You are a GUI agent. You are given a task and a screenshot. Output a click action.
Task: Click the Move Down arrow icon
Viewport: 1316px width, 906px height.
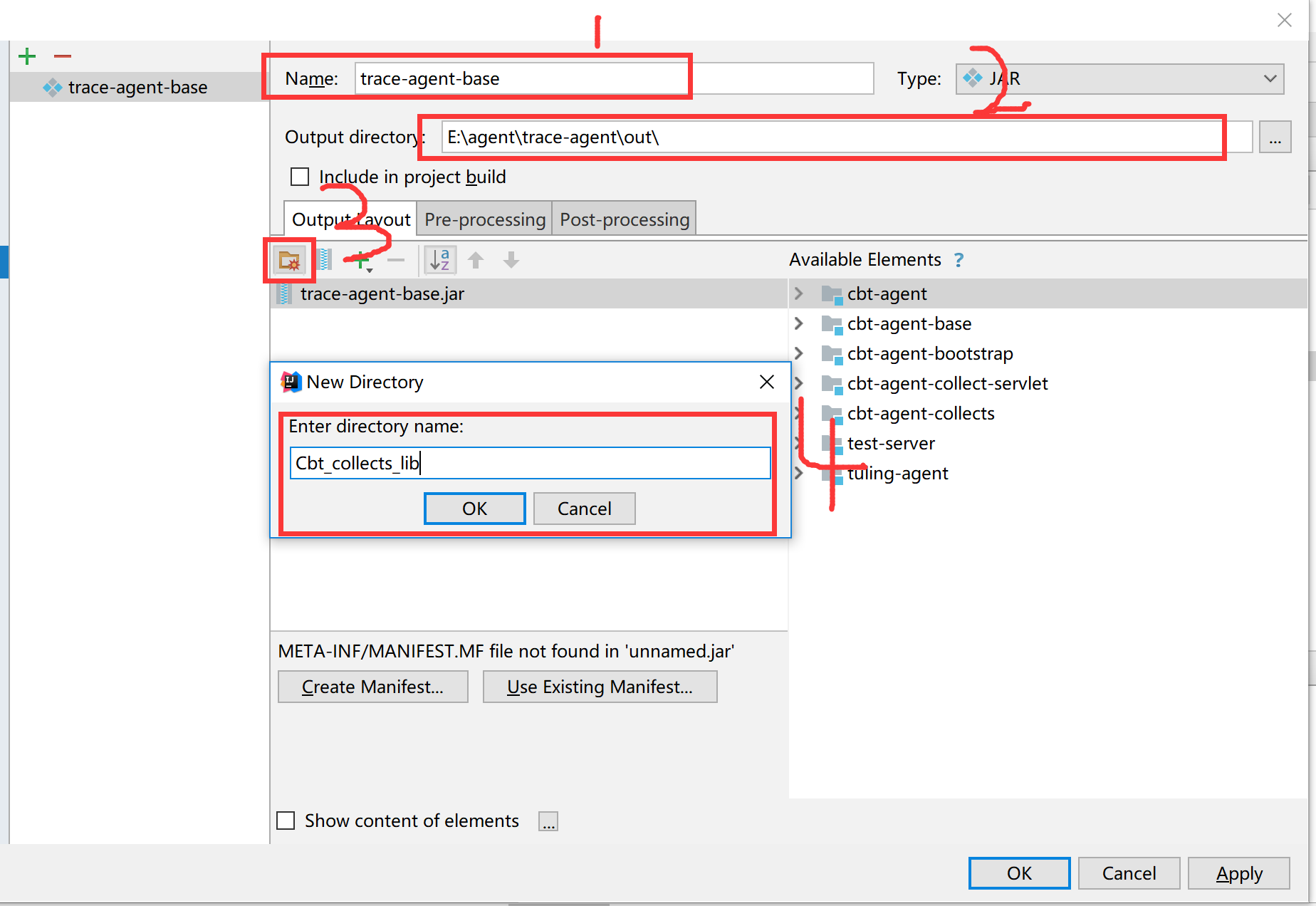tap(511, 260)
